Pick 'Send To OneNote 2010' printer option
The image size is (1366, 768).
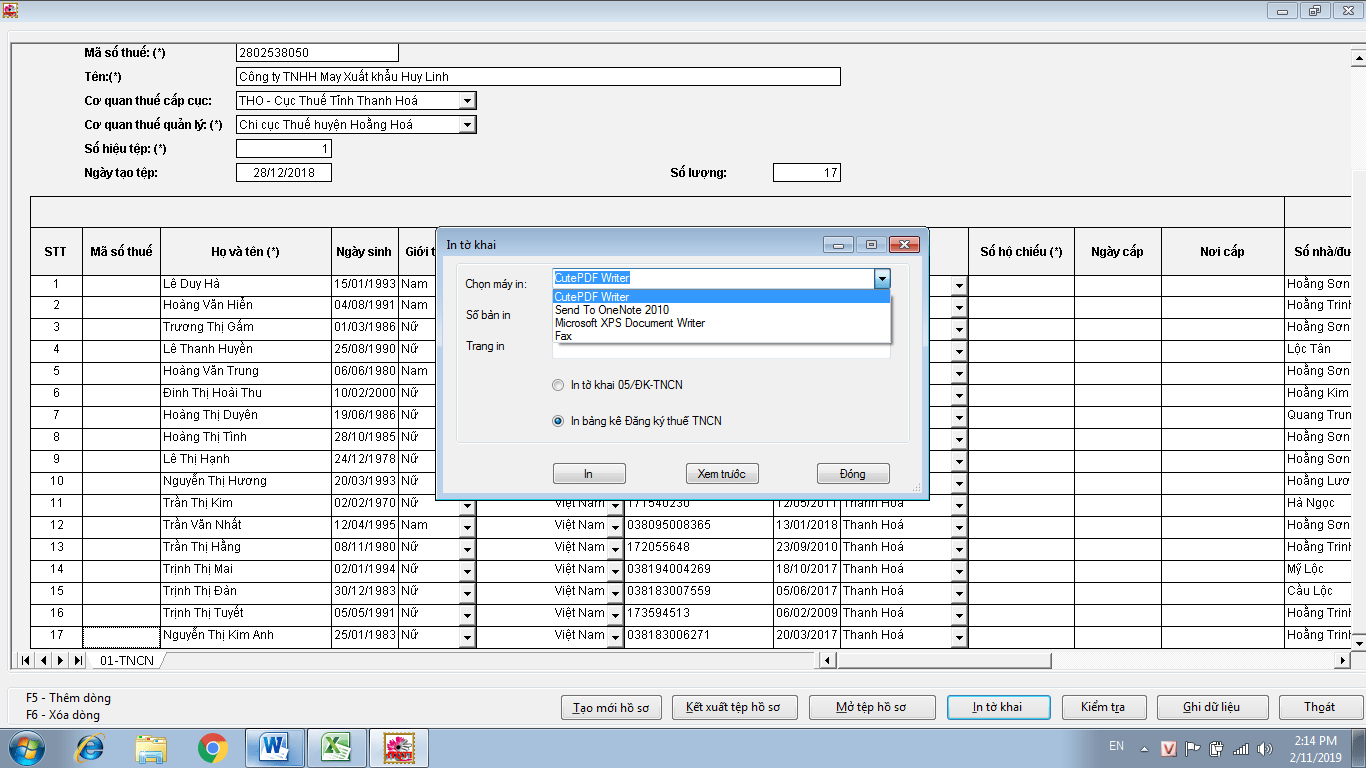(x=612, y=310)
